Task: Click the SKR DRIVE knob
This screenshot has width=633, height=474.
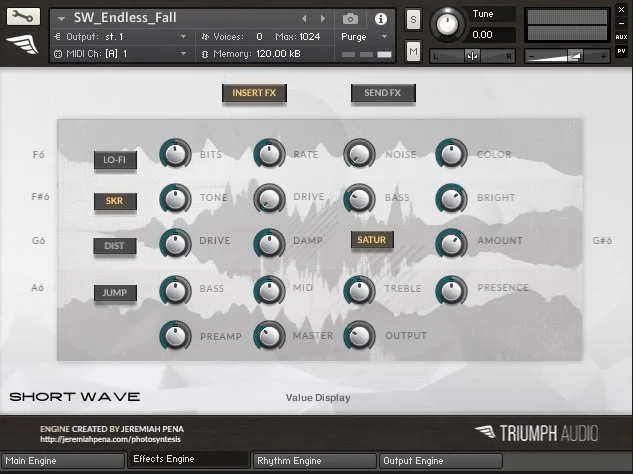Action: coord(269,199)
